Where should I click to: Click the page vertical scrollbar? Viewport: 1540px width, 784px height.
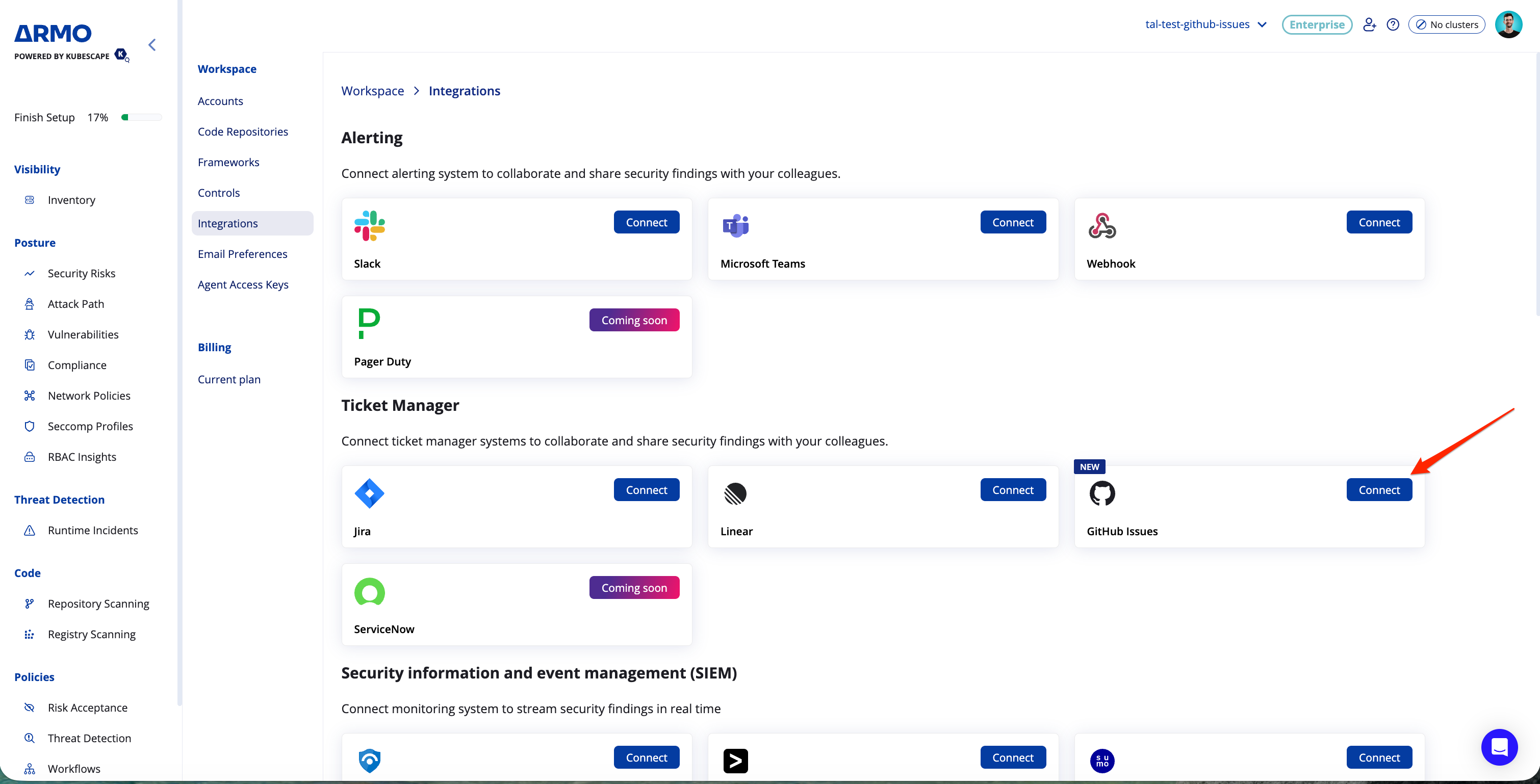click(x=1536, y=183)
